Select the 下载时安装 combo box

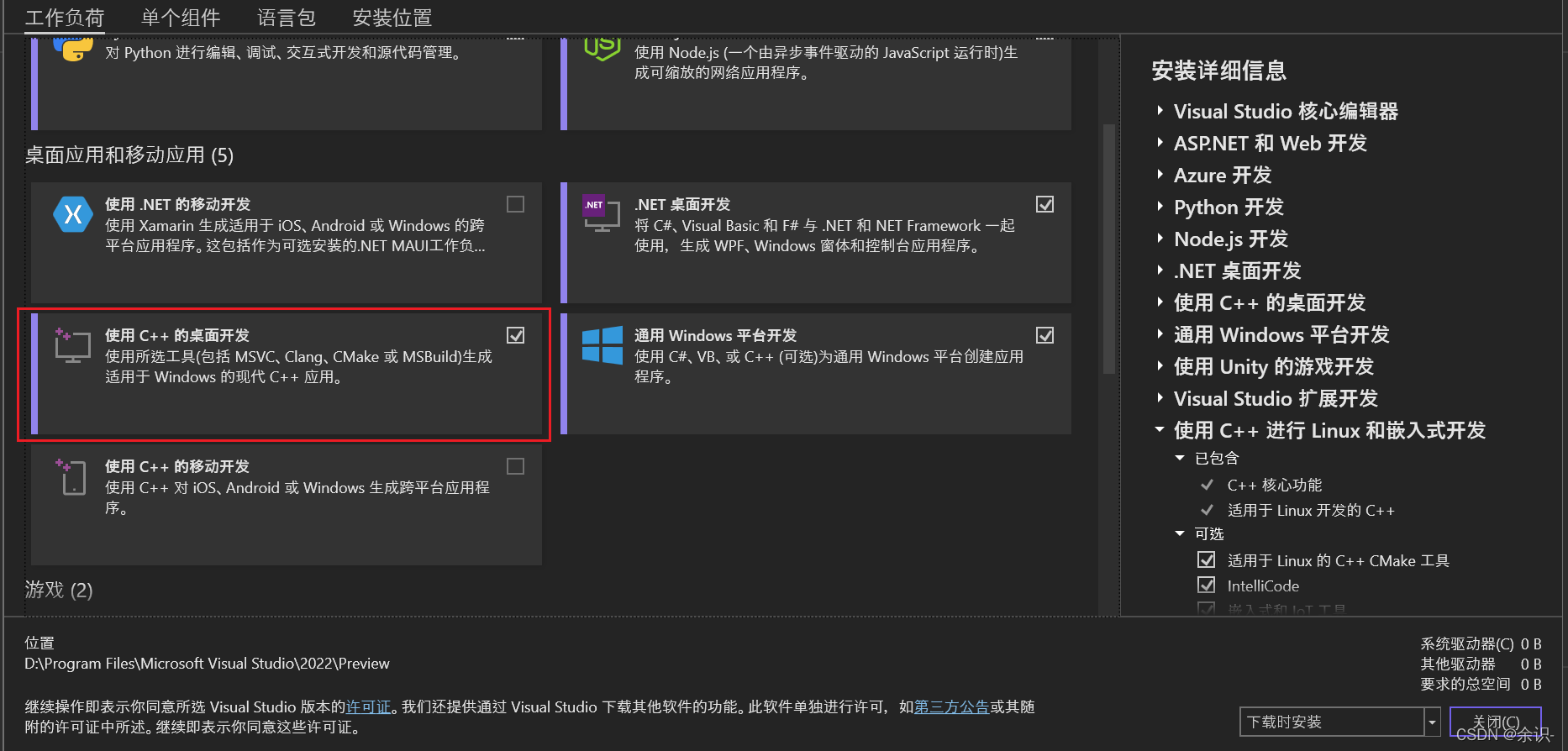click(1340, 722)
